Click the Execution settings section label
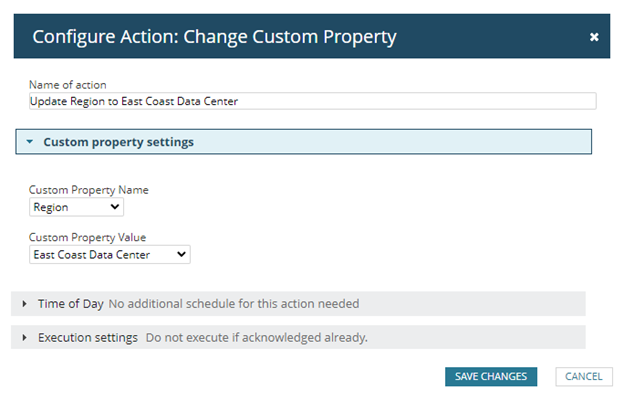Image resolution: width=624 pixels, height=401 pixels. tap(88, 338)
